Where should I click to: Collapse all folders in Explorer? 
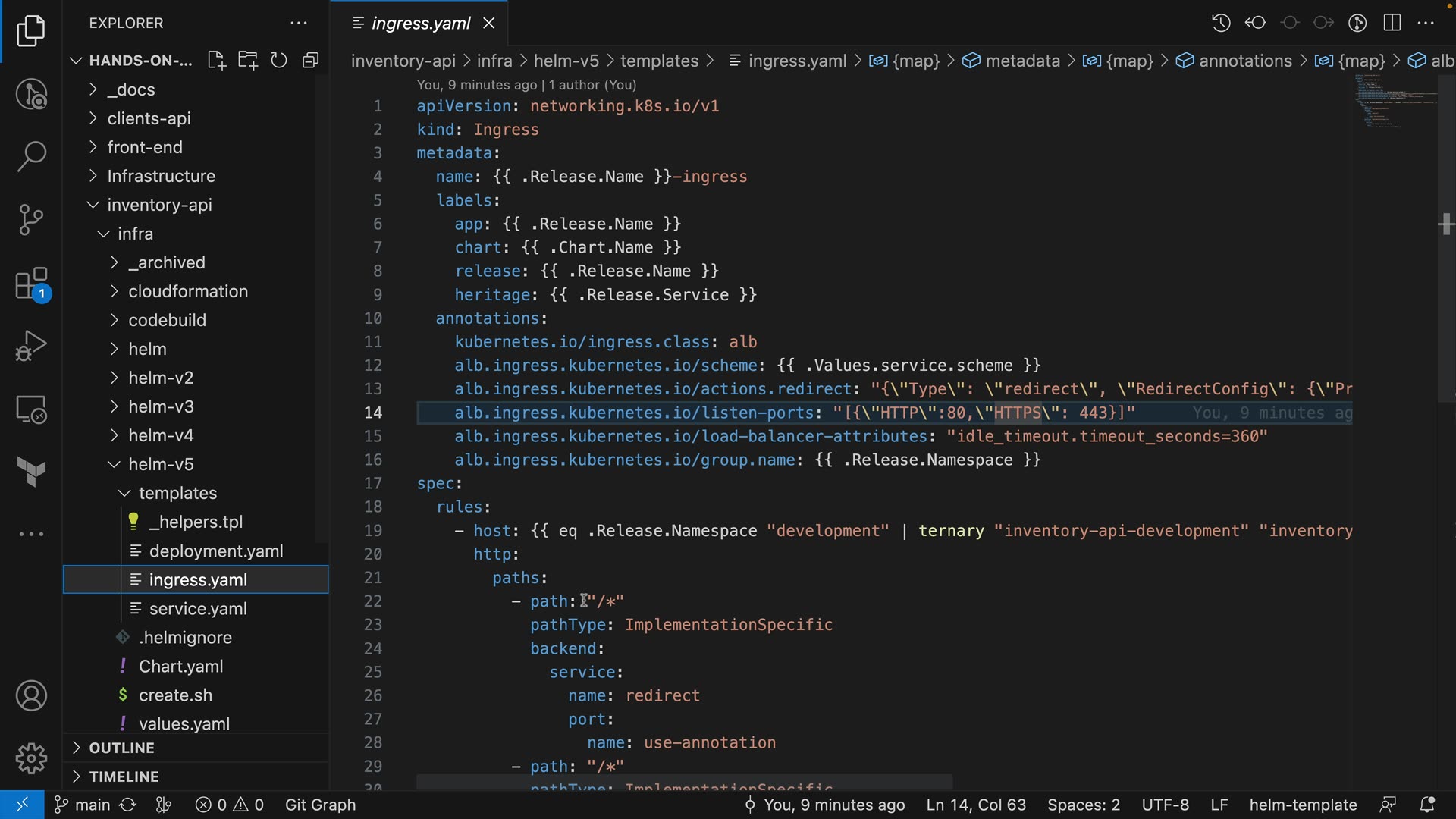click(310, 61)
